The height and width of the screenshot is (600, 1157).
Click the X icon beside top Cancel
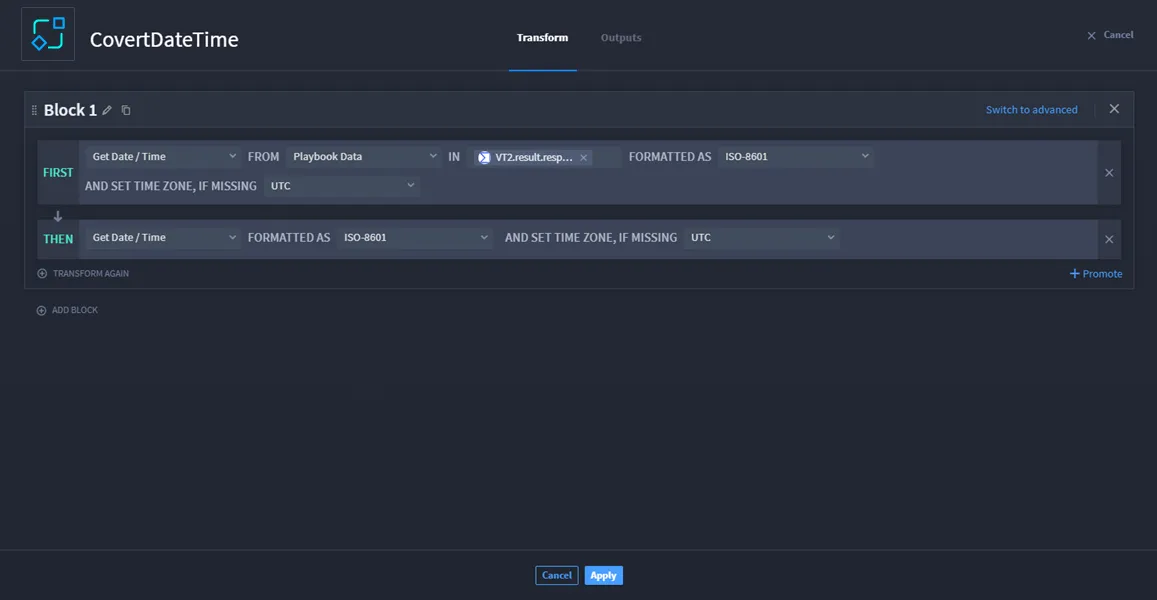click(1091, 35)
